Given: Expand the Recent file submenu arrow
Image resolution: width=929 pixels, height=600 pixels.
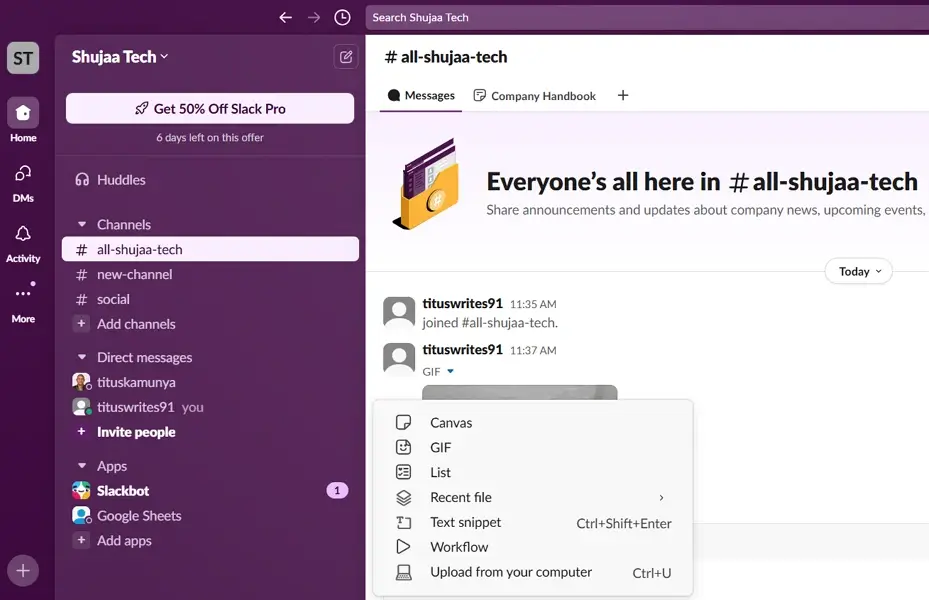Looking at the screenshot, I should [661, 498].
